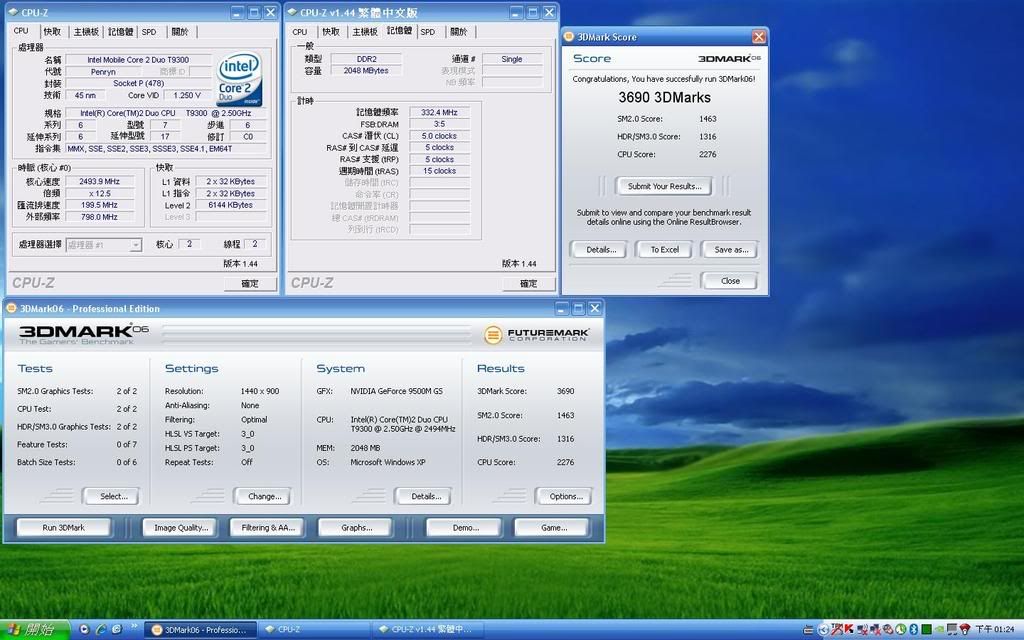Click the left CPU-Z window title icon
The image size is (1024, 640).
[x=13, y=12]
